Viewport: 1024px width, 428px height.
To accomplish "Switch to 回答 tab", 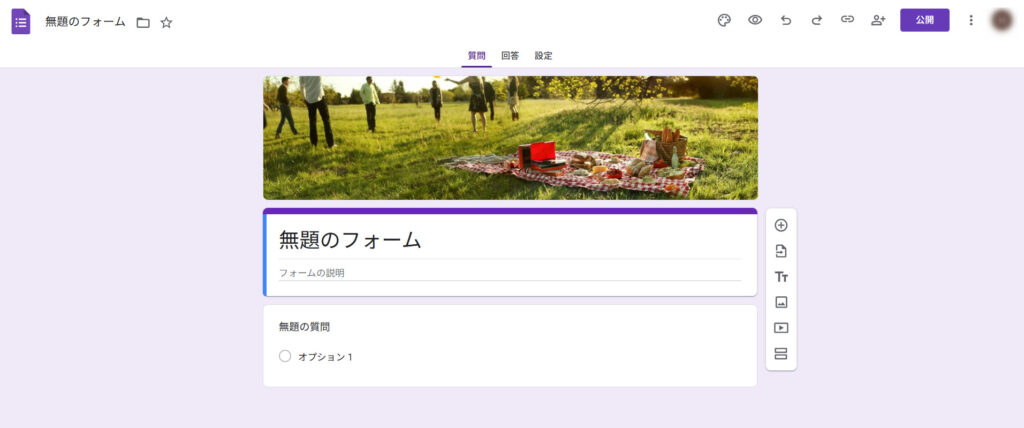I will coord(510,56).
